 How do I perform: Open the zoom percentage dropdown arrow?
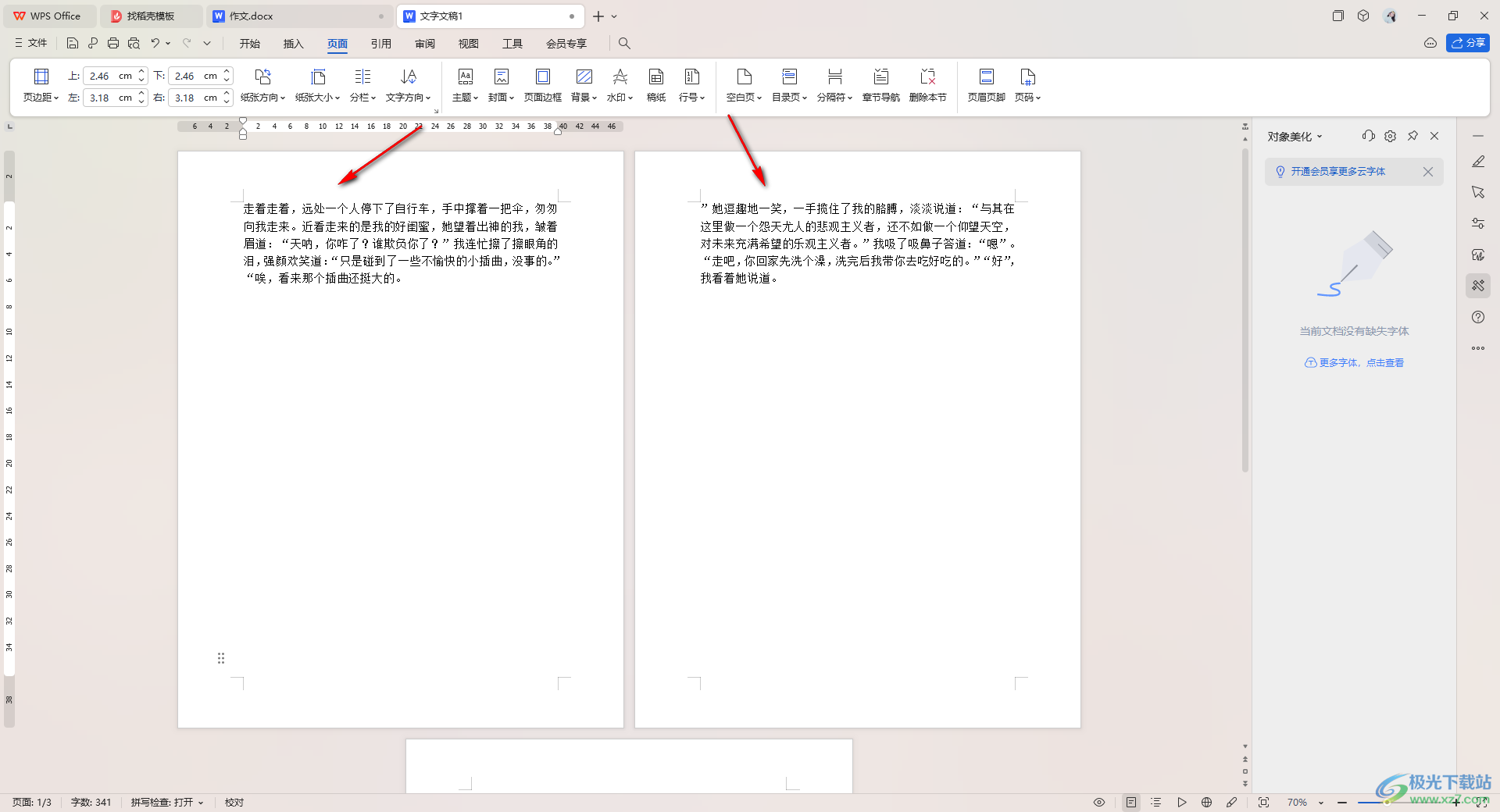[x=1321, y=803]
